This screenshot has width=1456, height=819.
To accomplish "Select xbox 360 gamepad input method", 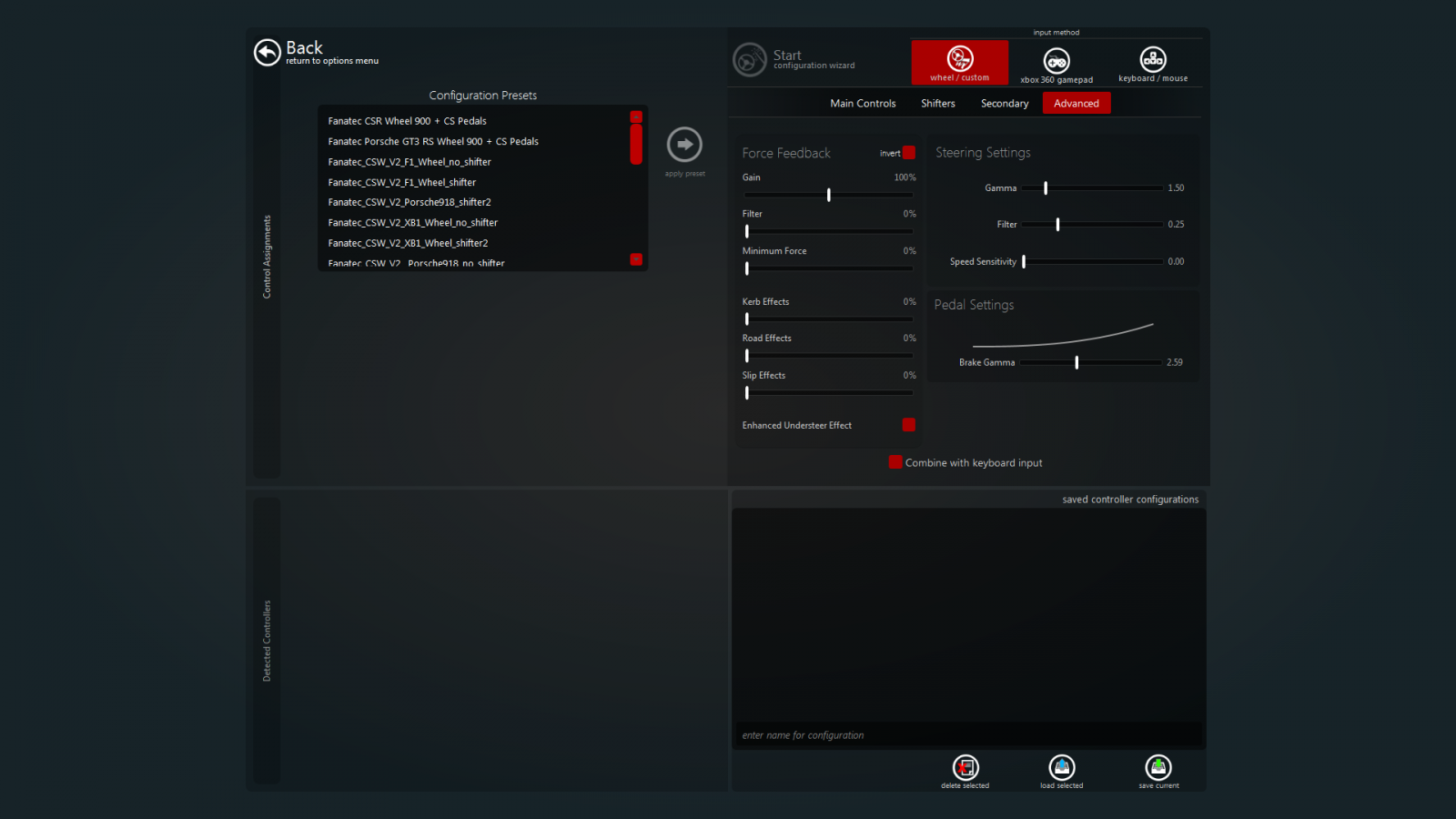I will (x=1057, y=66).
